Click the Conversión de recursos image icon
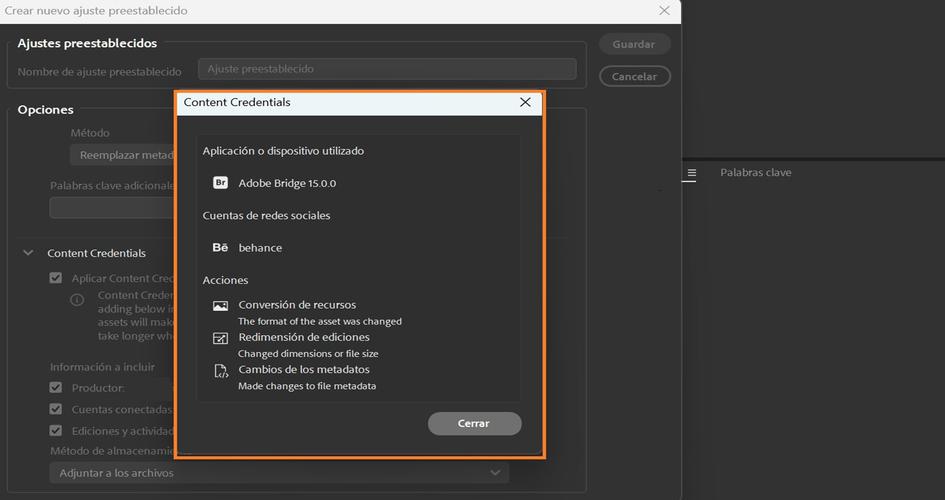Viewport: 945px width, 500px height. [220, 306]
